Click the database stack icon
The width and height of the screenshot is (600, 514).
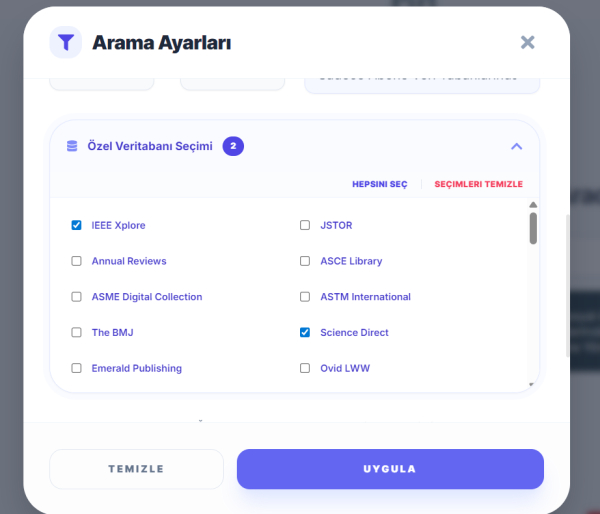[x=72, y=146]
